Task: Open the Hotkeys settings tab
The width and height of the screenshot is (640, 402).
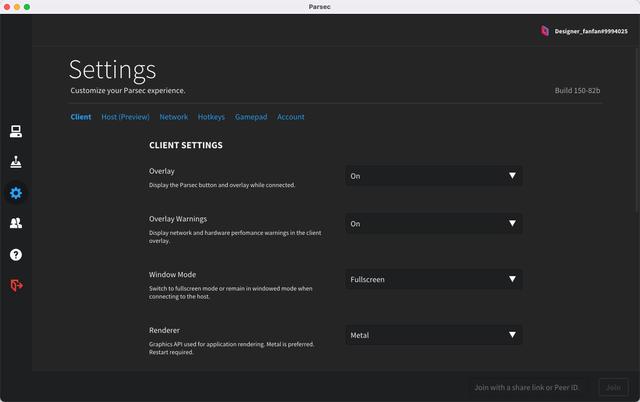Action: (211, 117)
